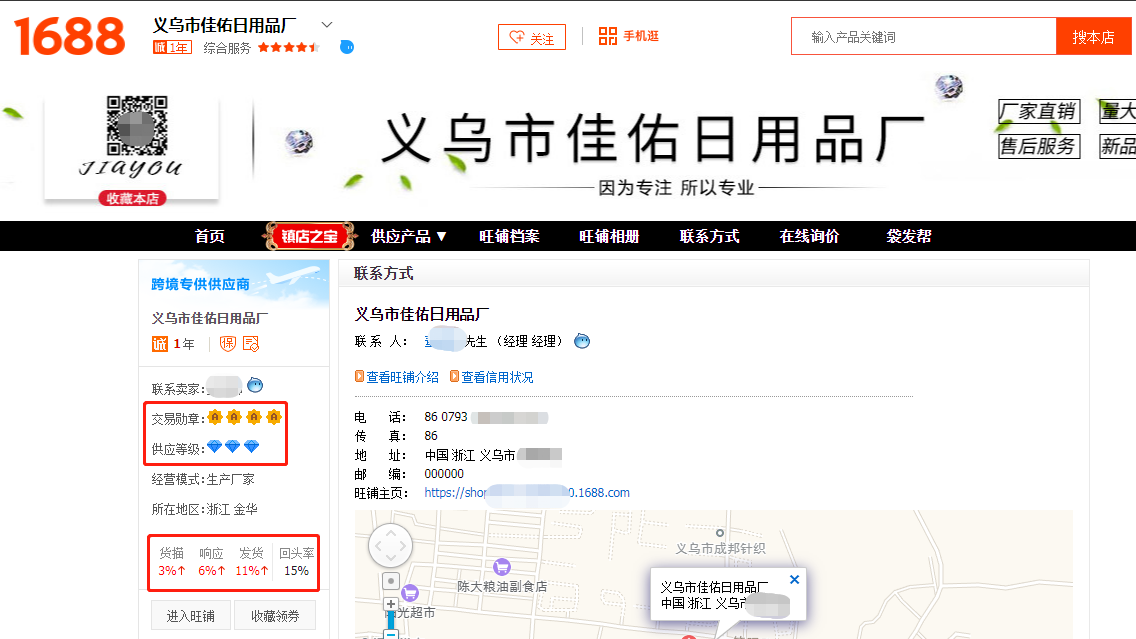Click the 诚信通 1年 badge in sidebar
This screenshot has height=639, width=1136.
point(173,344)
